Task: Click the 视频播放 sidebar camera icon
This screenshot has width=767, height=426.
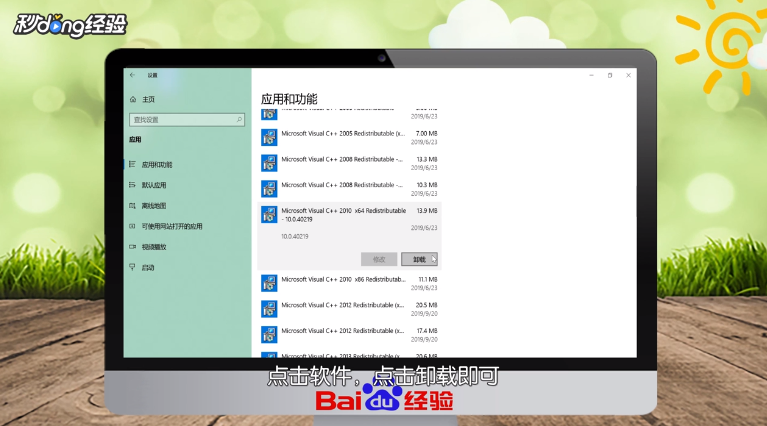Action: pyautogui.click(x=132, y=247)
